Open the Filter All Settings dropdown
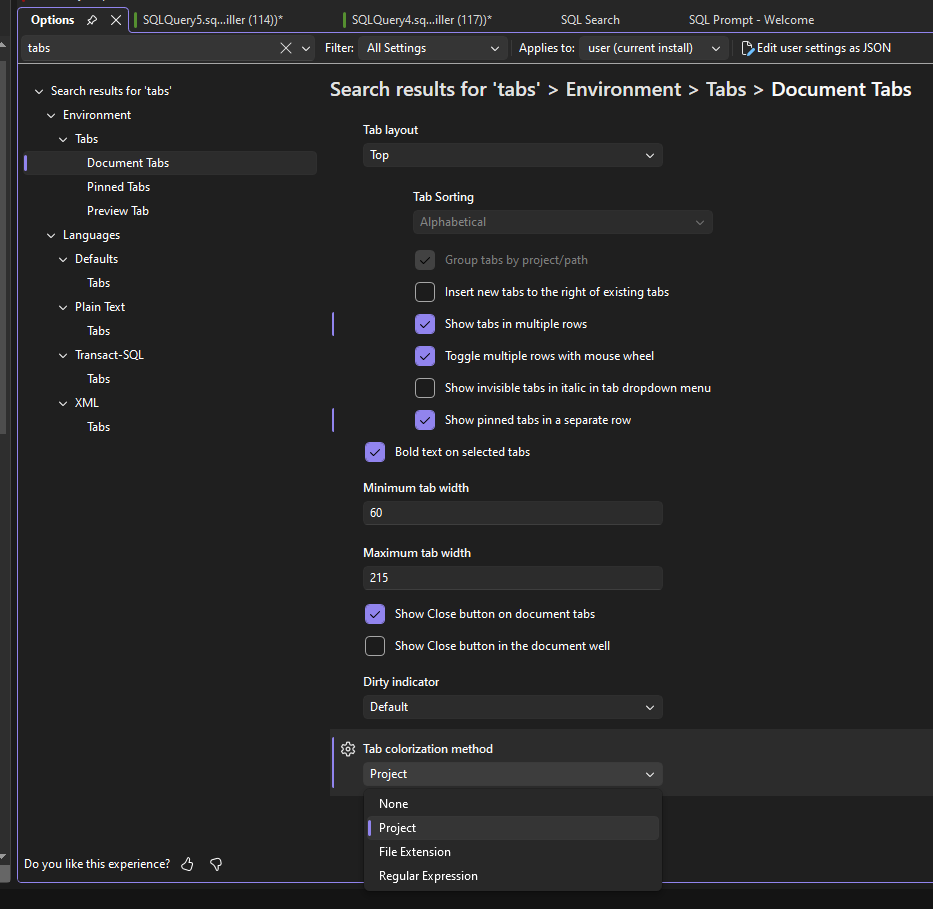 click(x=433, y=48)
